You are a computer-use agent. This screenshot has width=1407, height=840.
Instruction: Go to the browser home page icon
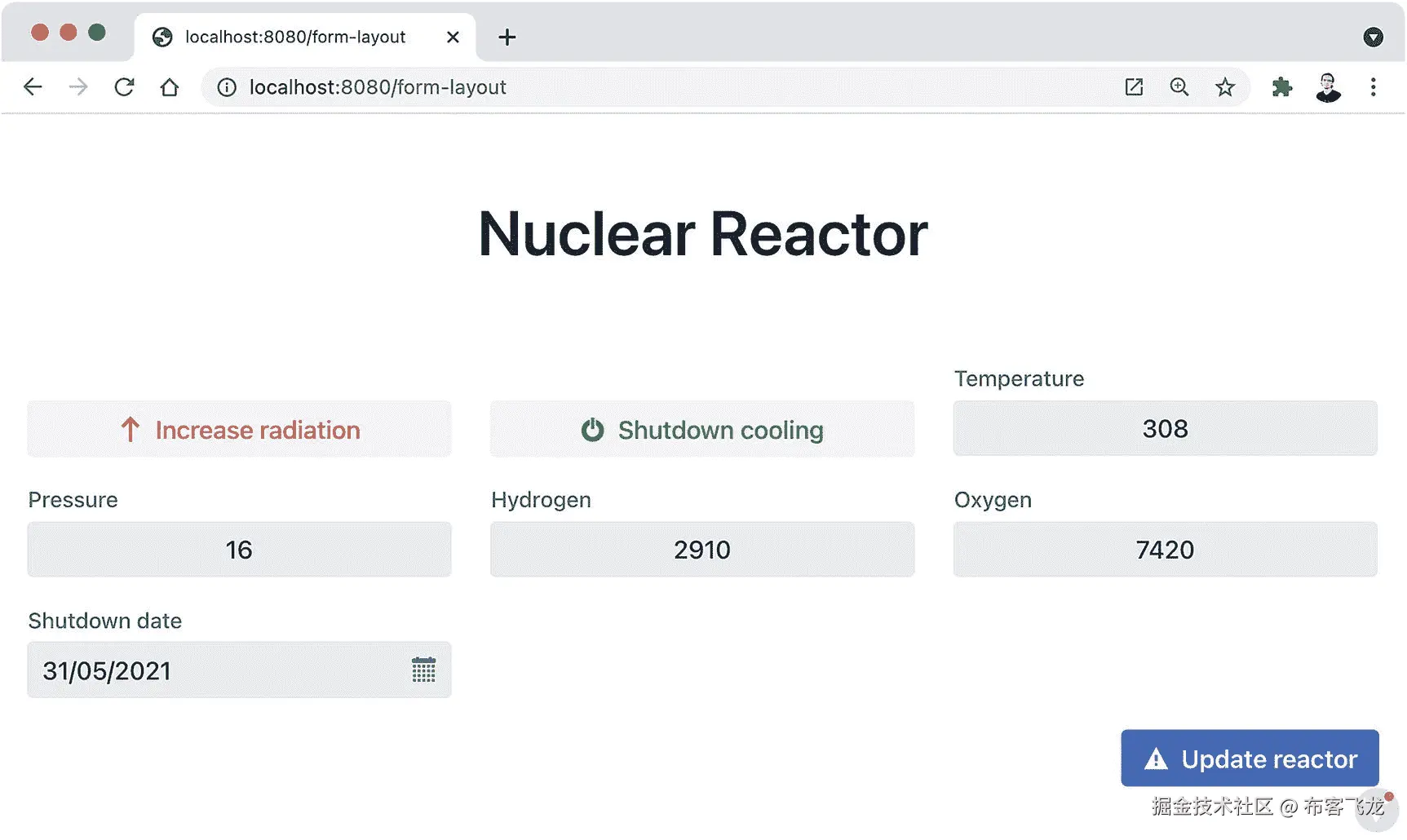pyautogui.click(x=170, y=87)
